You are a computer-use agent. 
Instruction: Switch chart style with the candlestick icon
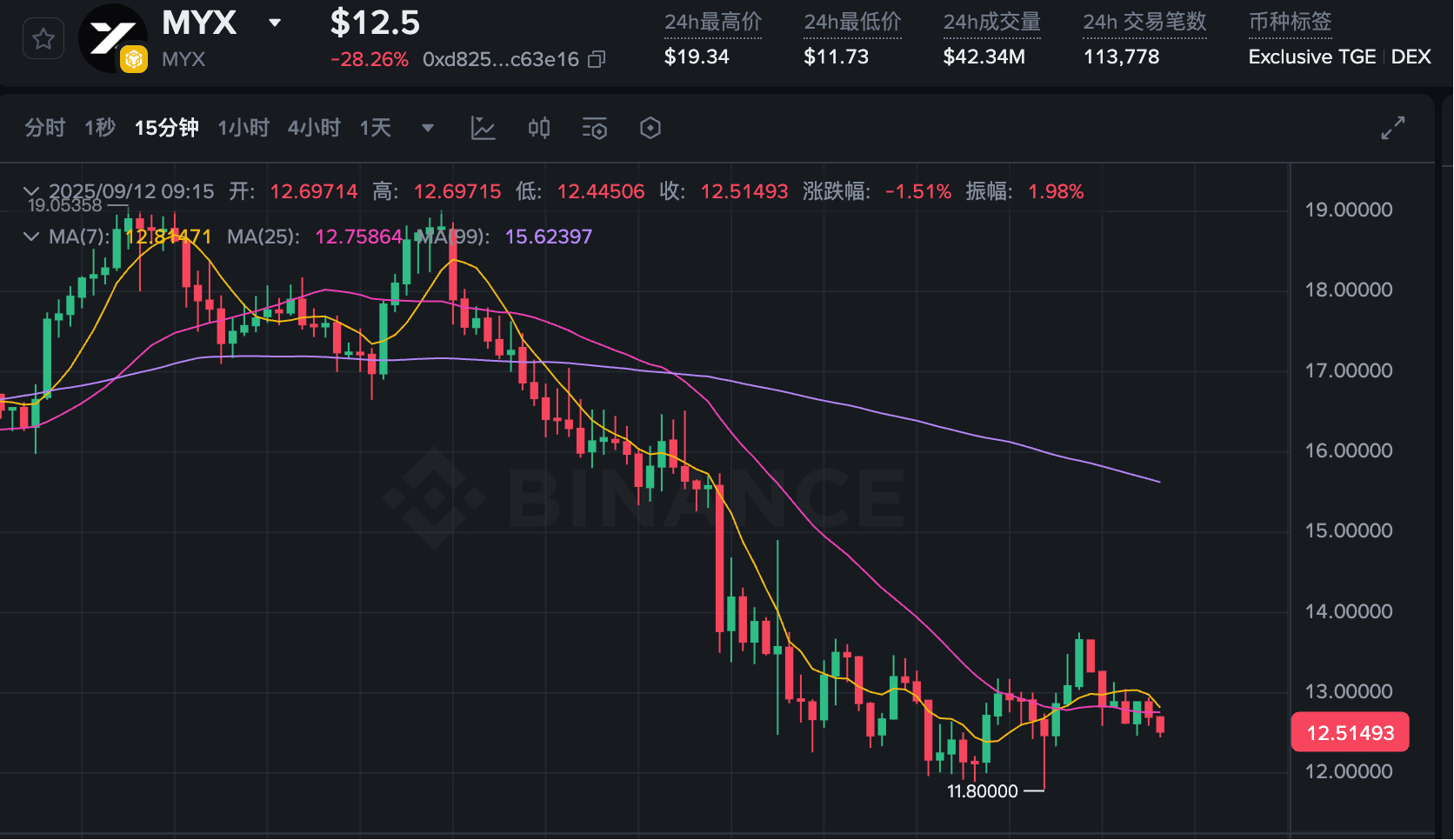pos(539,129)
